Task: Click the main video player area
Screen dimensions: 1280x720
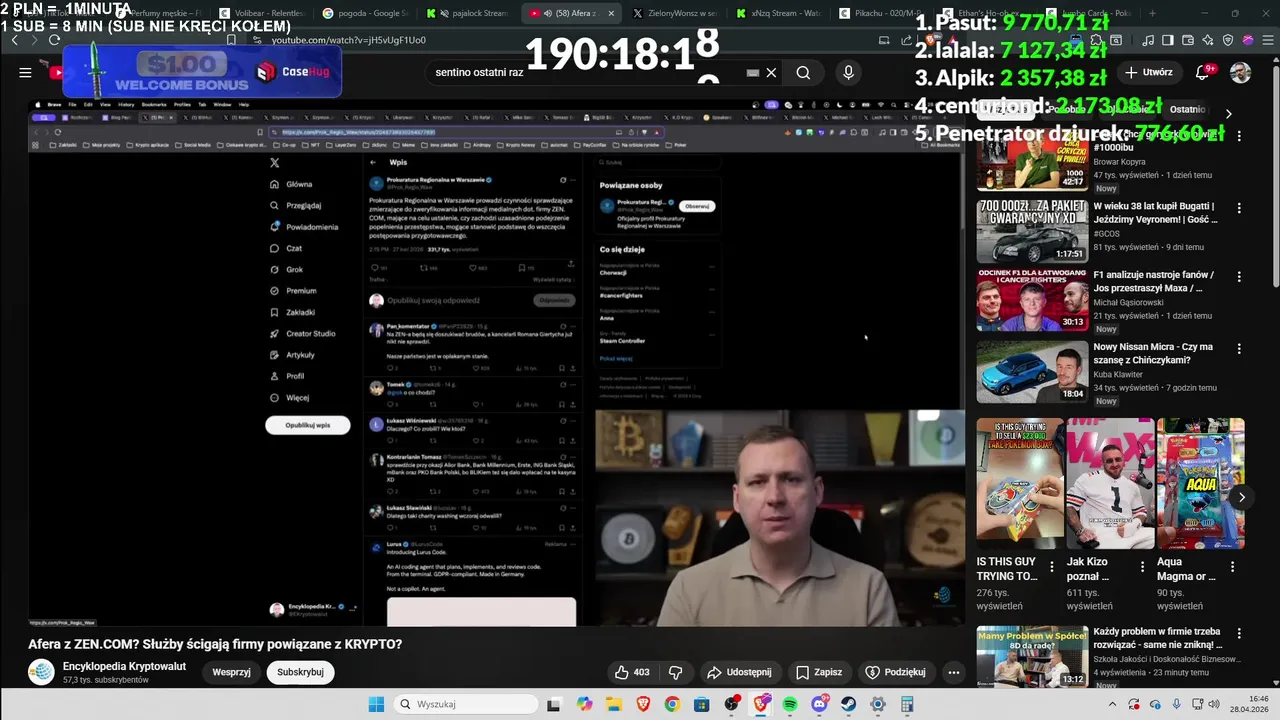Action: pos(497,363)
